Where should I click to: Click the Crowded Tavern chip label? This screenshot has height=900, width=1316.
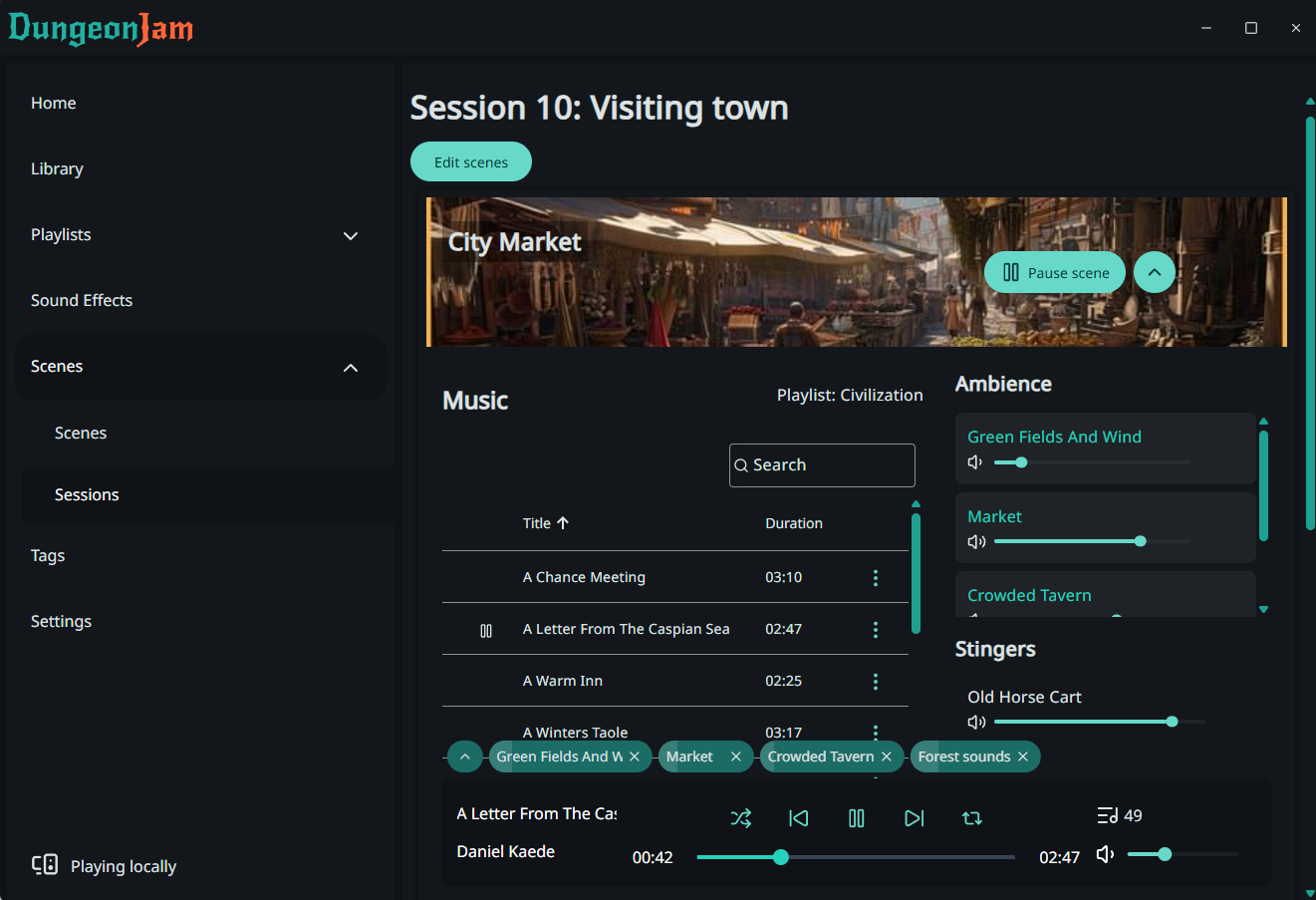(820, 756)
